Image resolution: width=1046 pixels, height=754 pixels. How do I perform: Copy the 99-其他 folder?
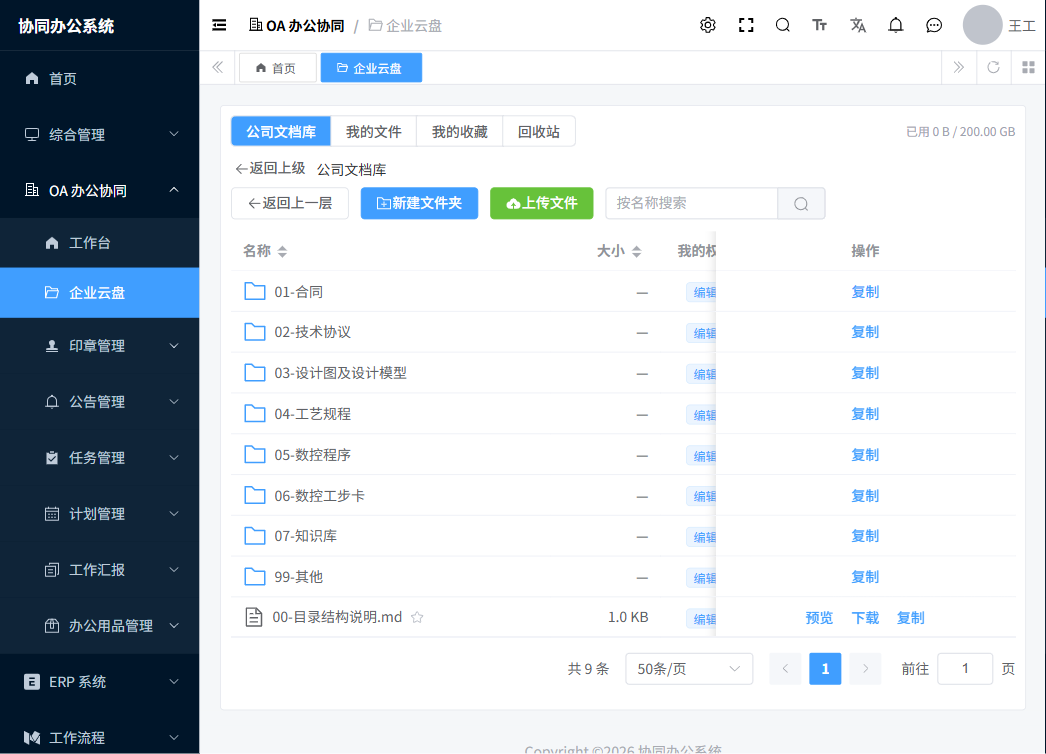(x=865, y=577)
